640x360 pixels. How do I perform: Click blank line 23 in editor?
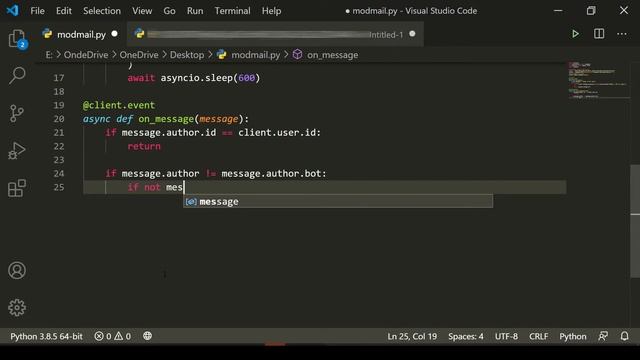coord(324,160)
